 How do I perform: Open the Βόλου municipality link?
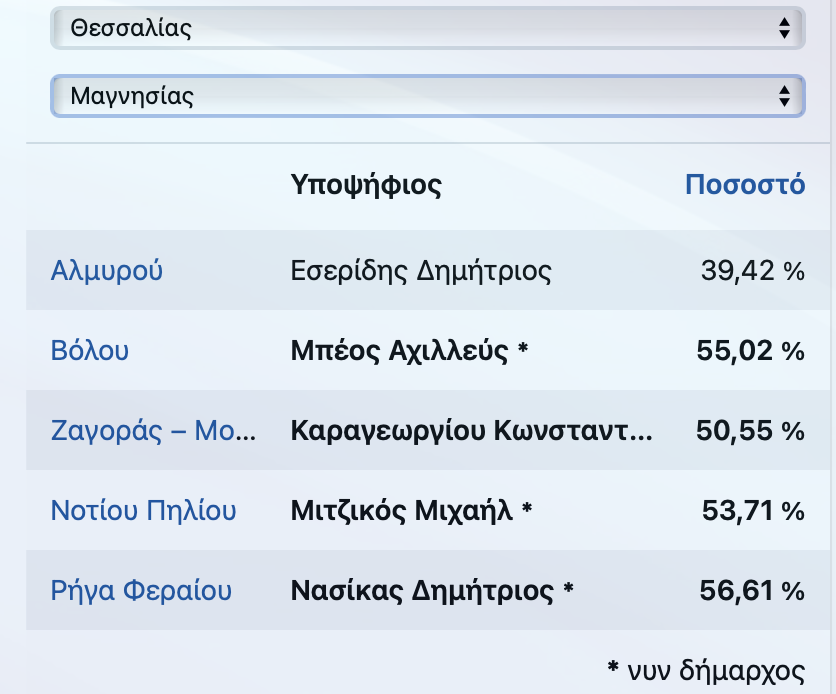(90, 351)
